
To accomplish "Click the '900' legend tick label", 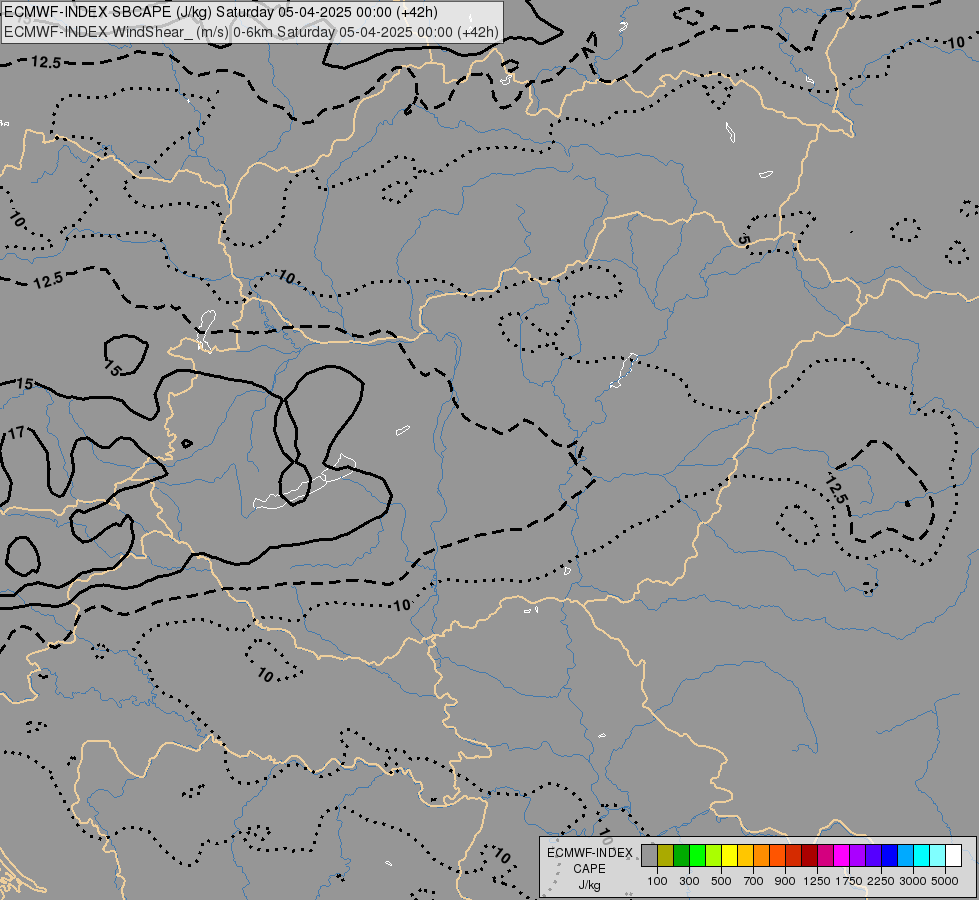I will pyautogui.click(x=785, y=881).
